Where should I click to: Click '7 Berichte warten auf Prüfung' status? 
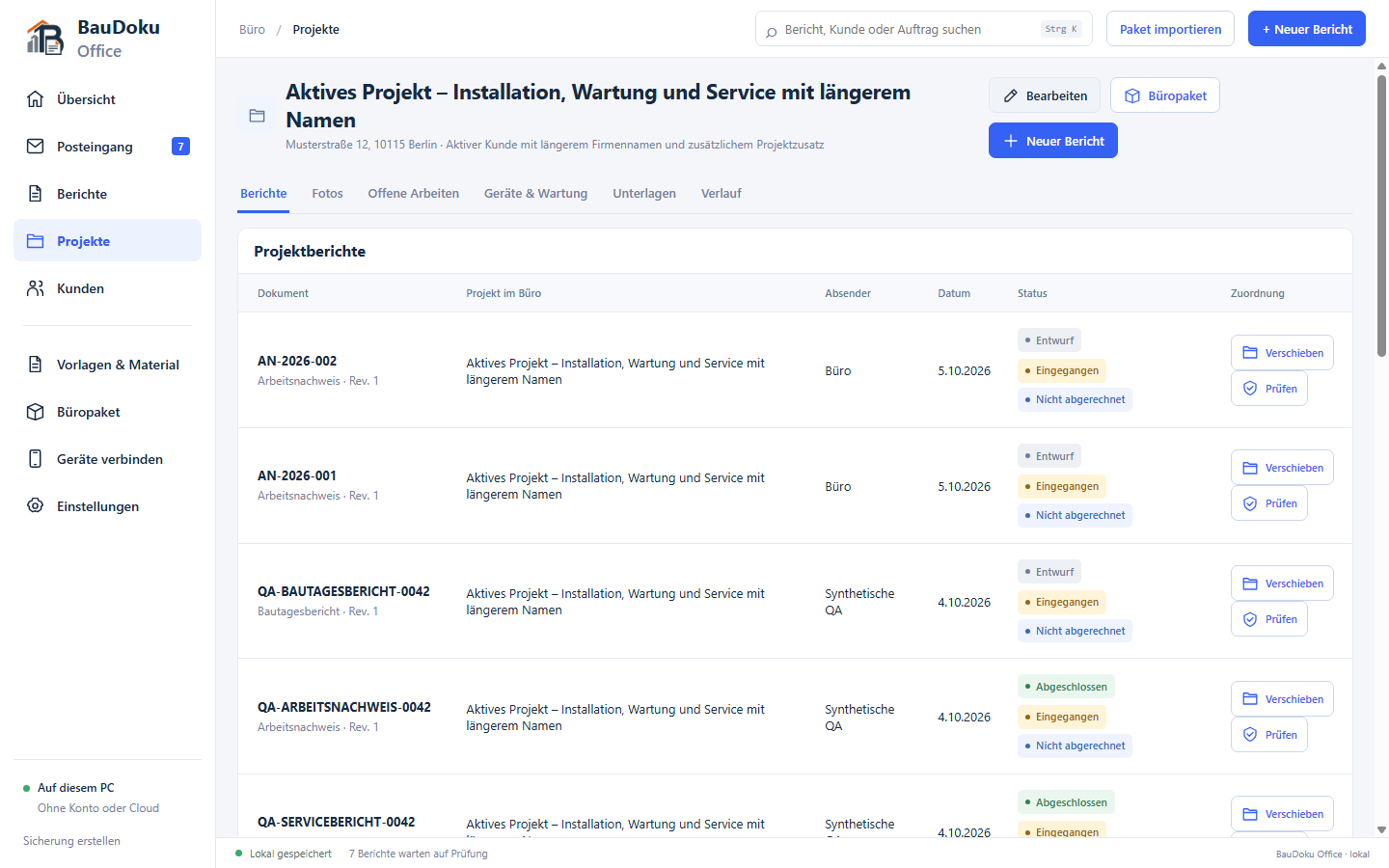point(419,854)
